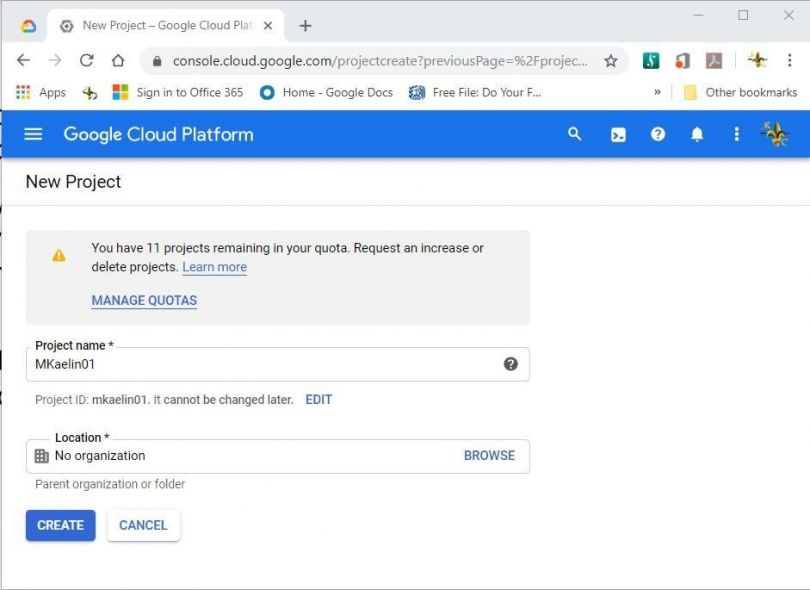Expand the bookmarks overflow chevron
The image size is (810, 590).
[x=657, y=91]
